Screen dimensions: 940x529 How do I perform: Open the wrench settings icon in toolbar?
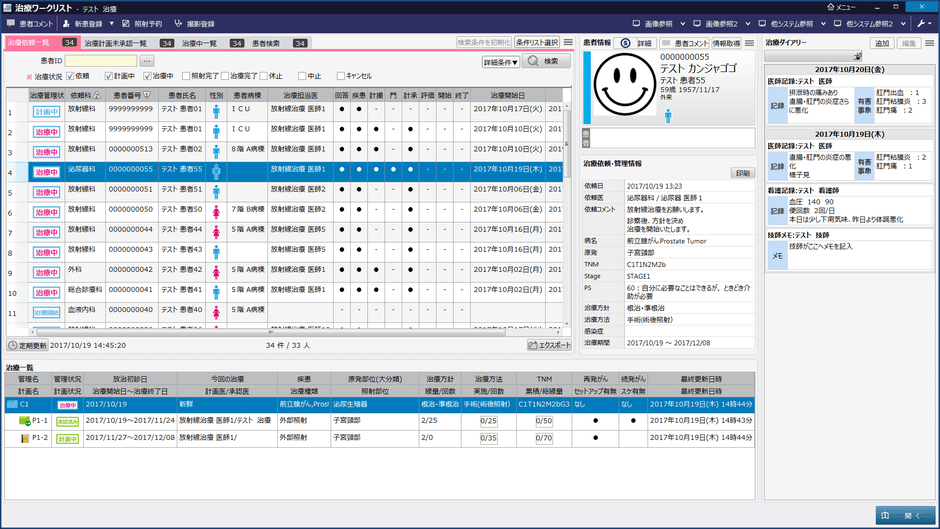(x=921, y=24)
